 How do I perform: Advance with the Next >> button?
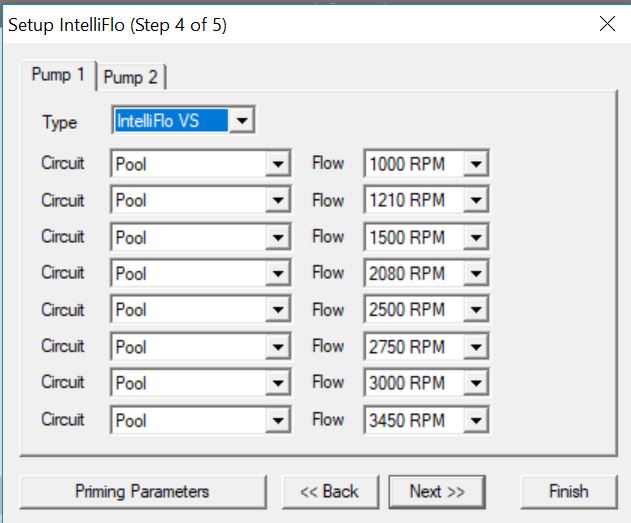point(437,492)
